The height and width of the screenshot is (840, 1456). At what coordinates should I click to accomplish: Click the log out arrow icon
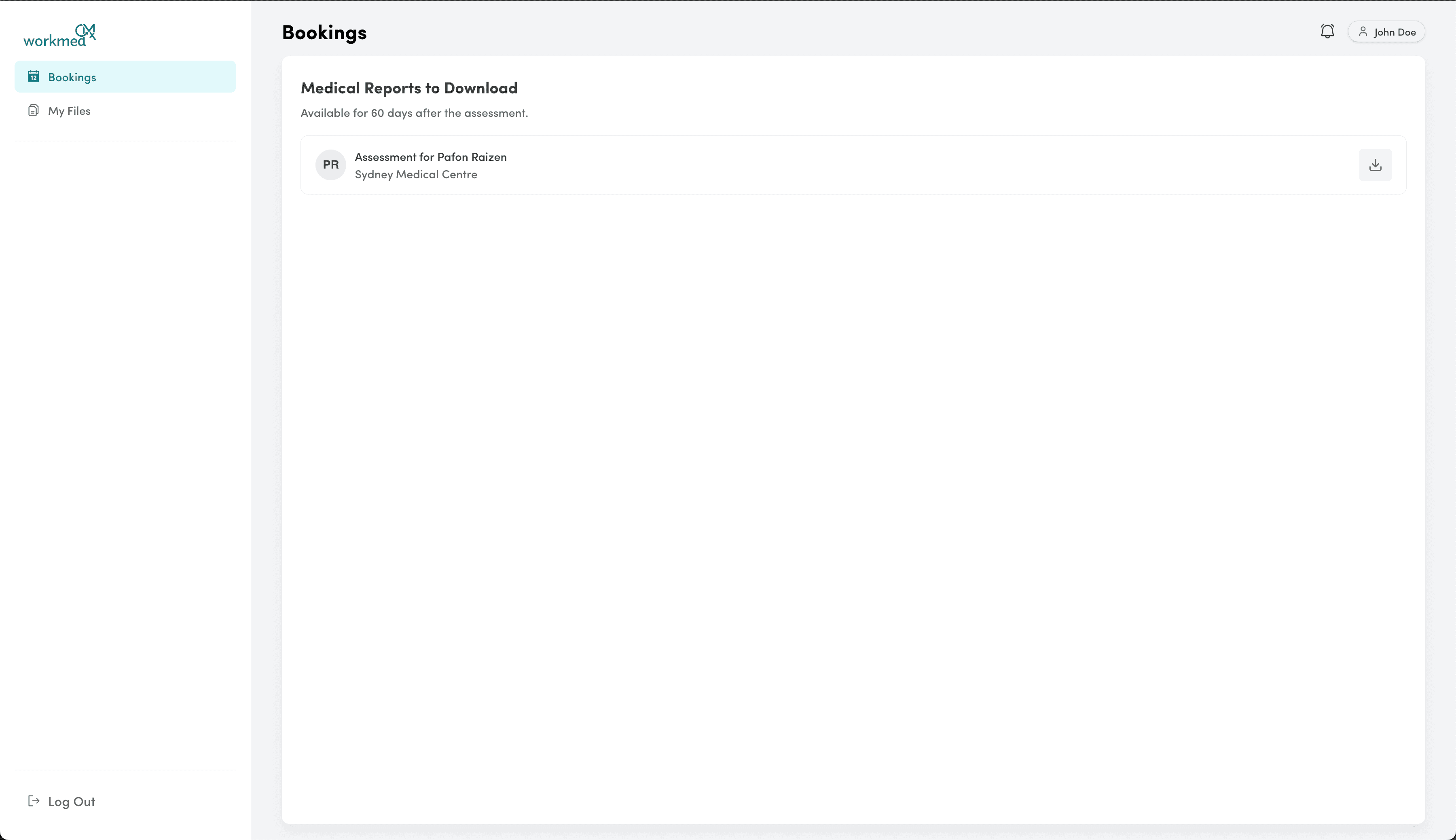[x=34, y=801]
